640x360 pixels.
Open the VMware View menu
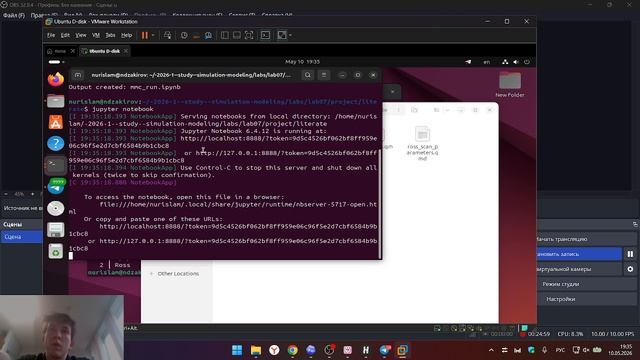(81, 36)
